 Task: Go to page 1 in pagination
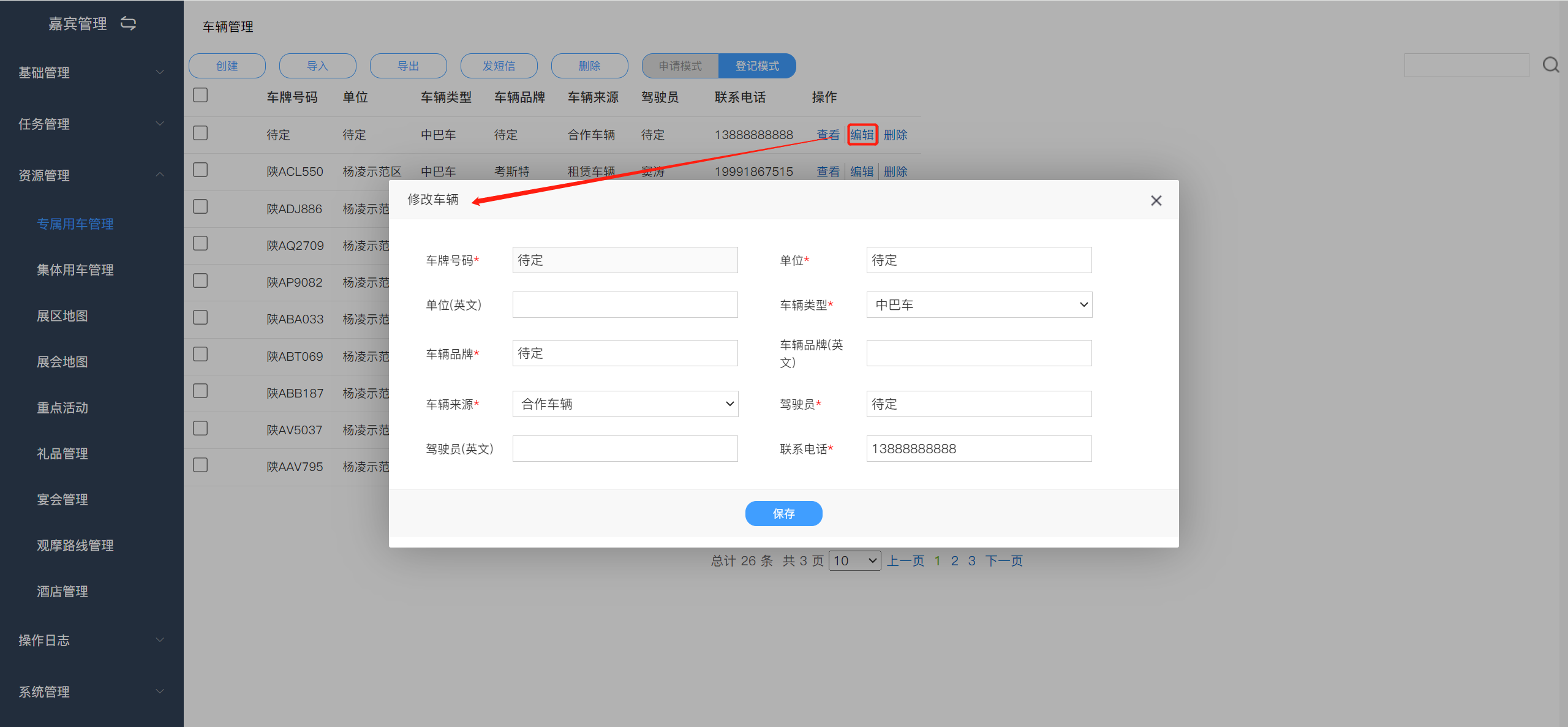937,561
